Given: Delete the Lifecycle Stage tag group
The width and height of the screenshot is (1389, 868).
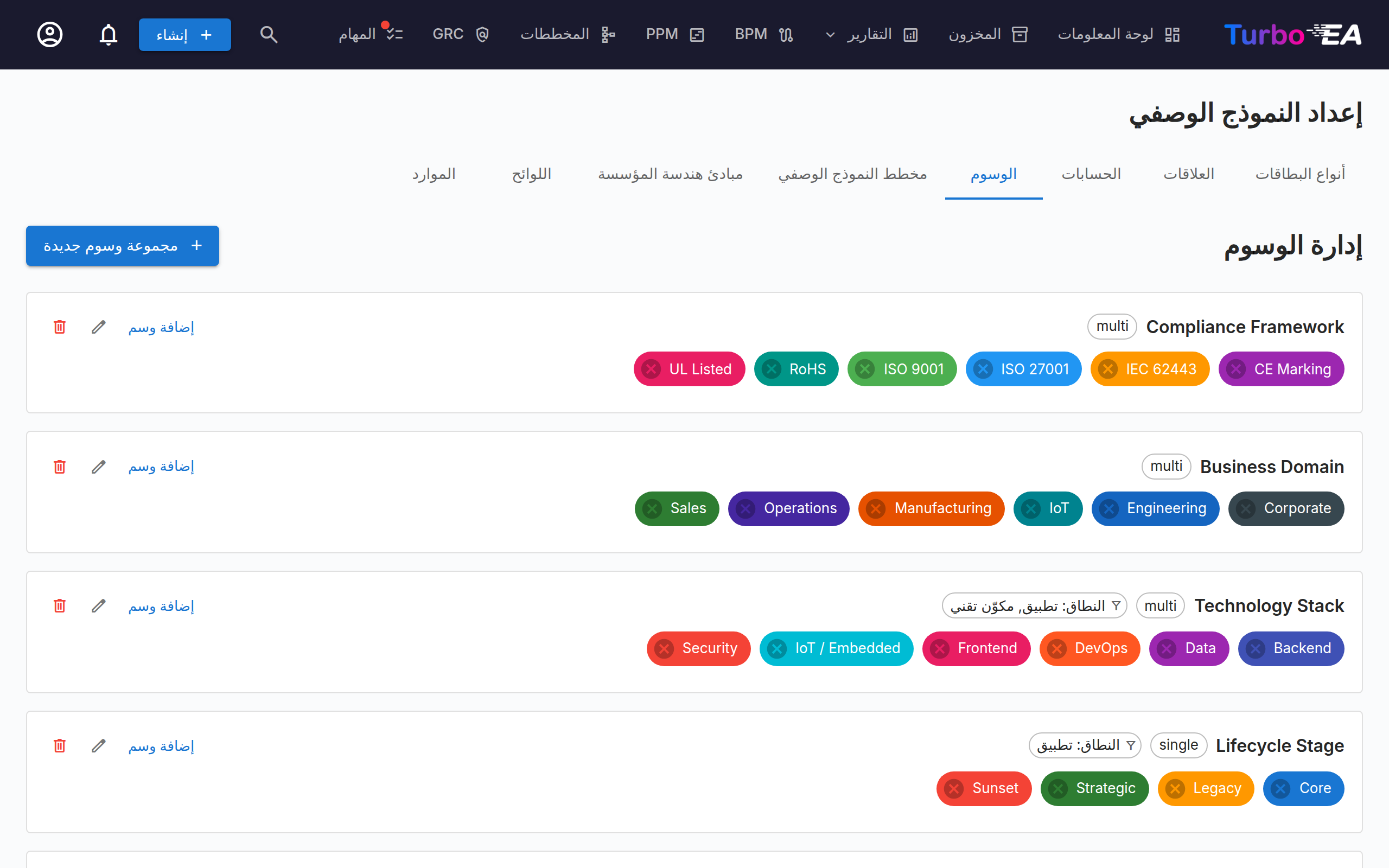Looking at the screenshot, I should pyautogui.click(x=60, y=746).
